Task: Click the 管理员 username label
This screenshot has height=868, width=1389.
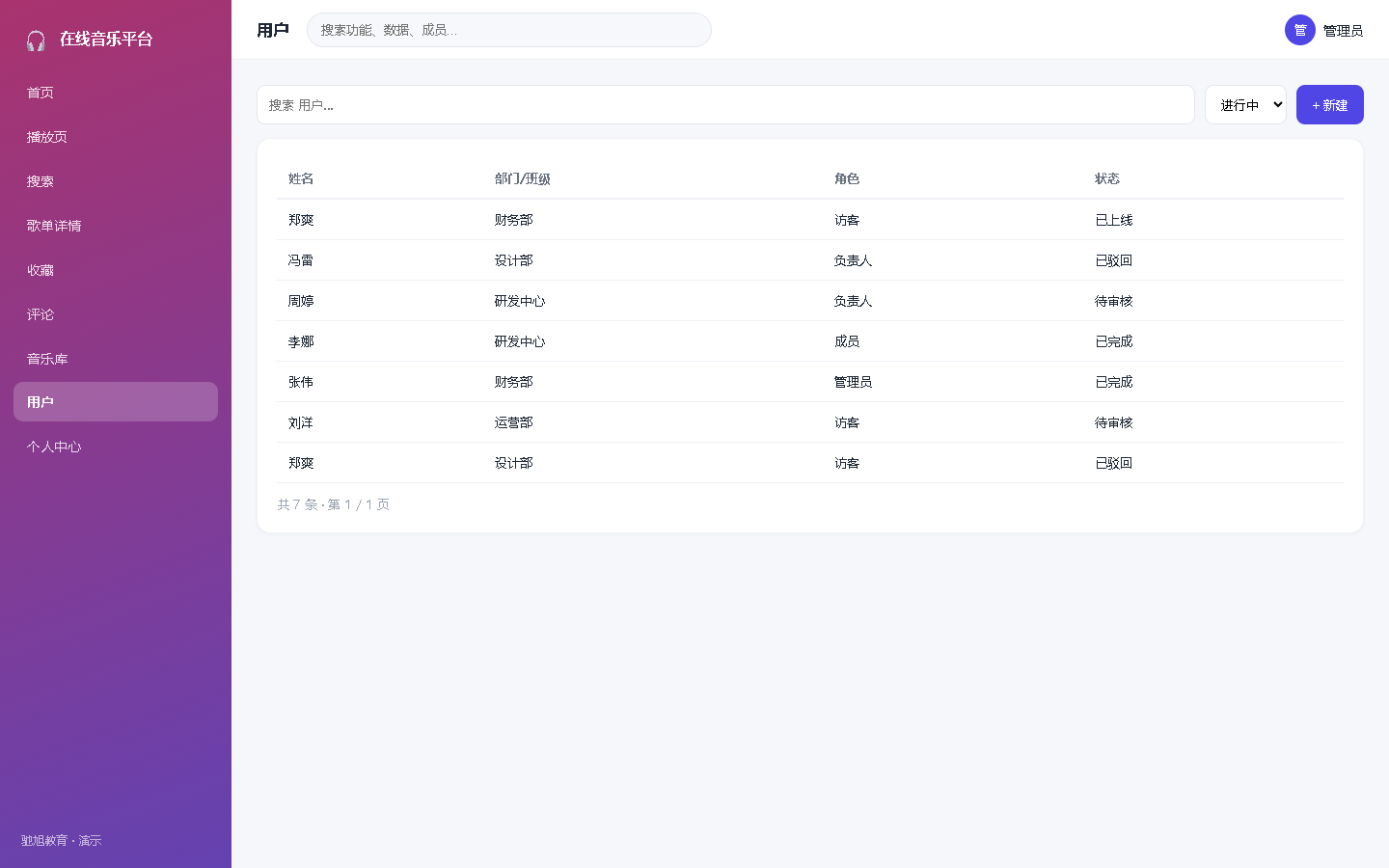Action: point(1343,31)
